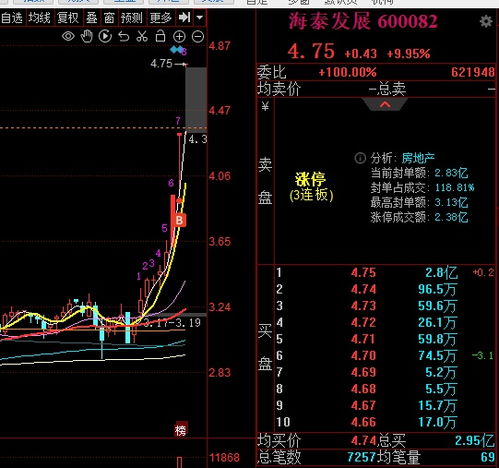Click the info icon beside 分析

click(x=360, y=158)
